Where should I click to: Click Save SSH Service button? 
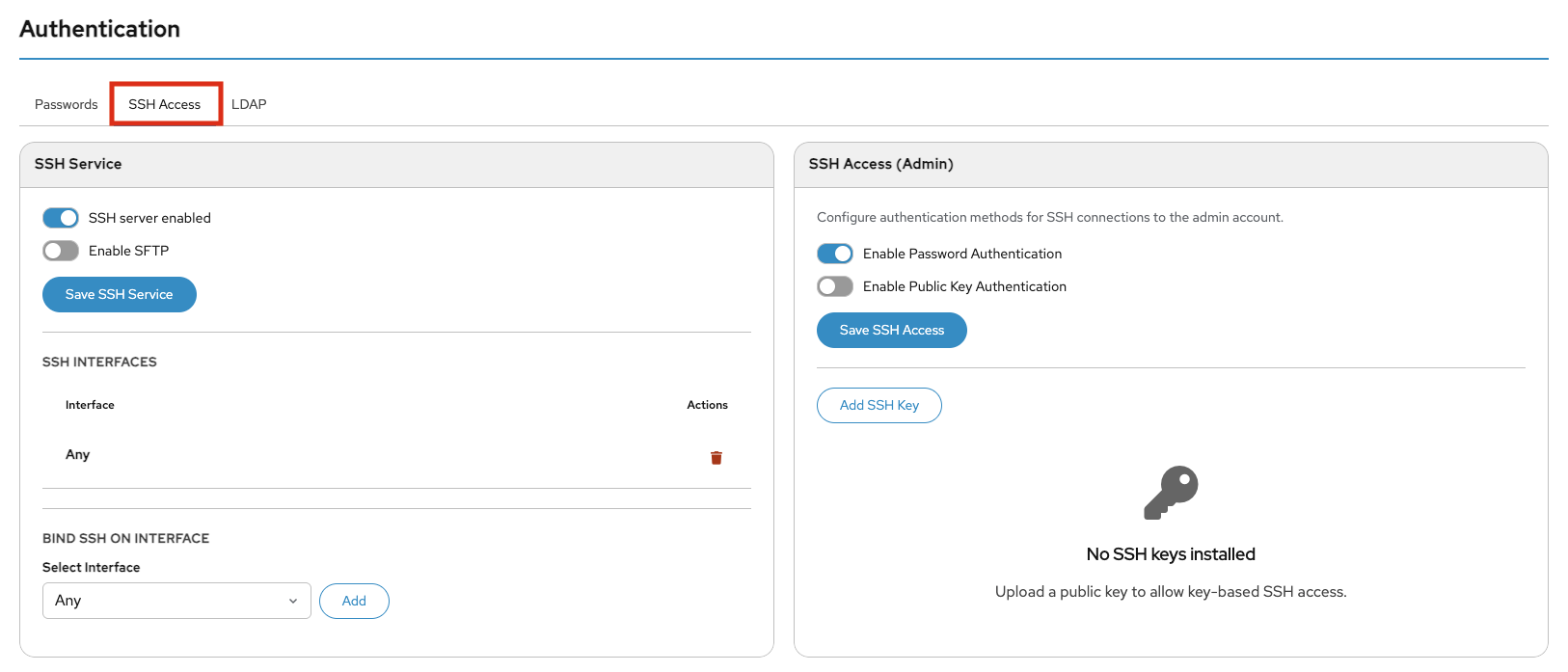(x=120, y=294)
